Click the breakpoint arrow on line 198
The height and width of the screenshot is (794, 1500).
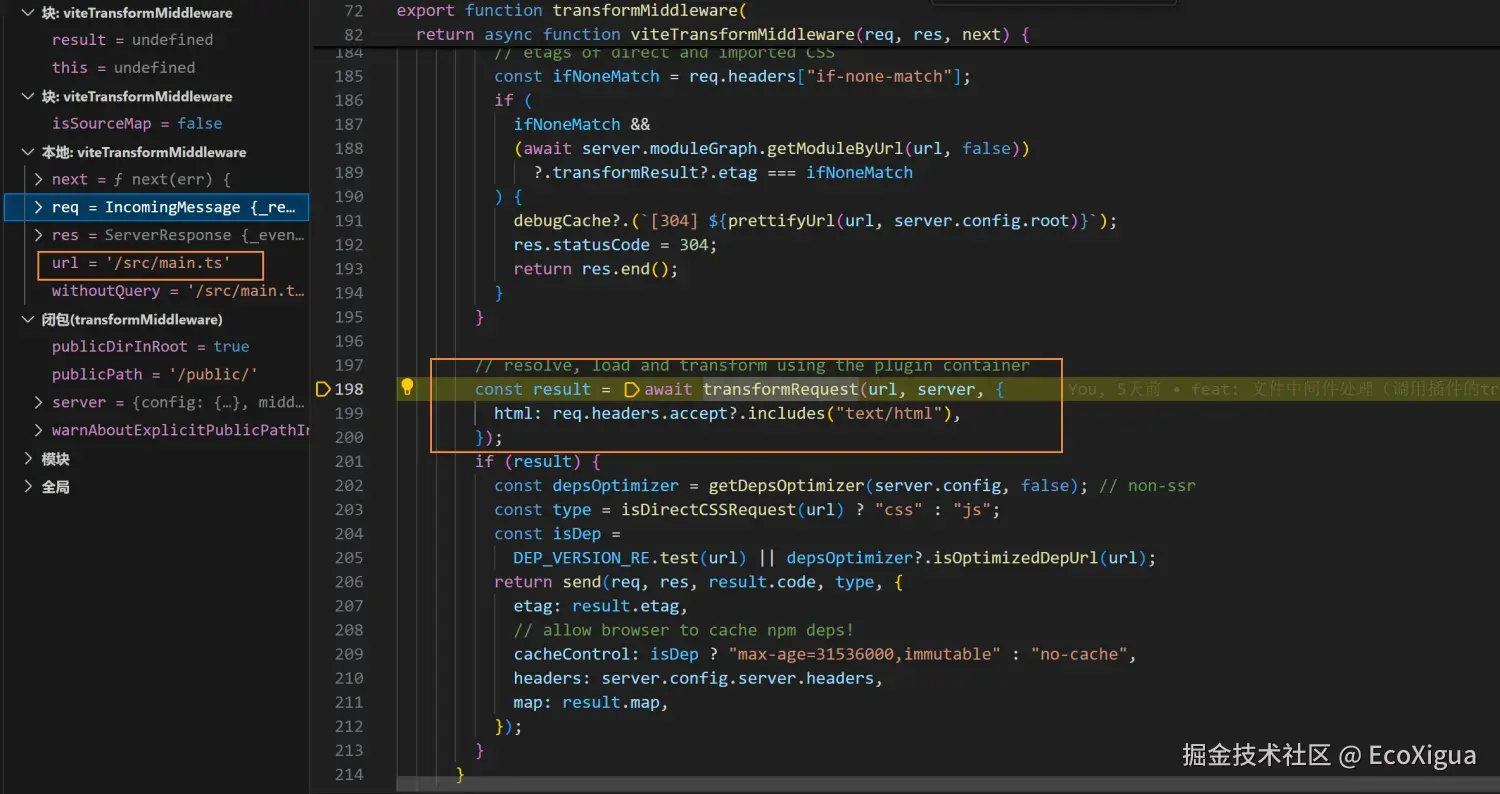click(x=323, y=389)
